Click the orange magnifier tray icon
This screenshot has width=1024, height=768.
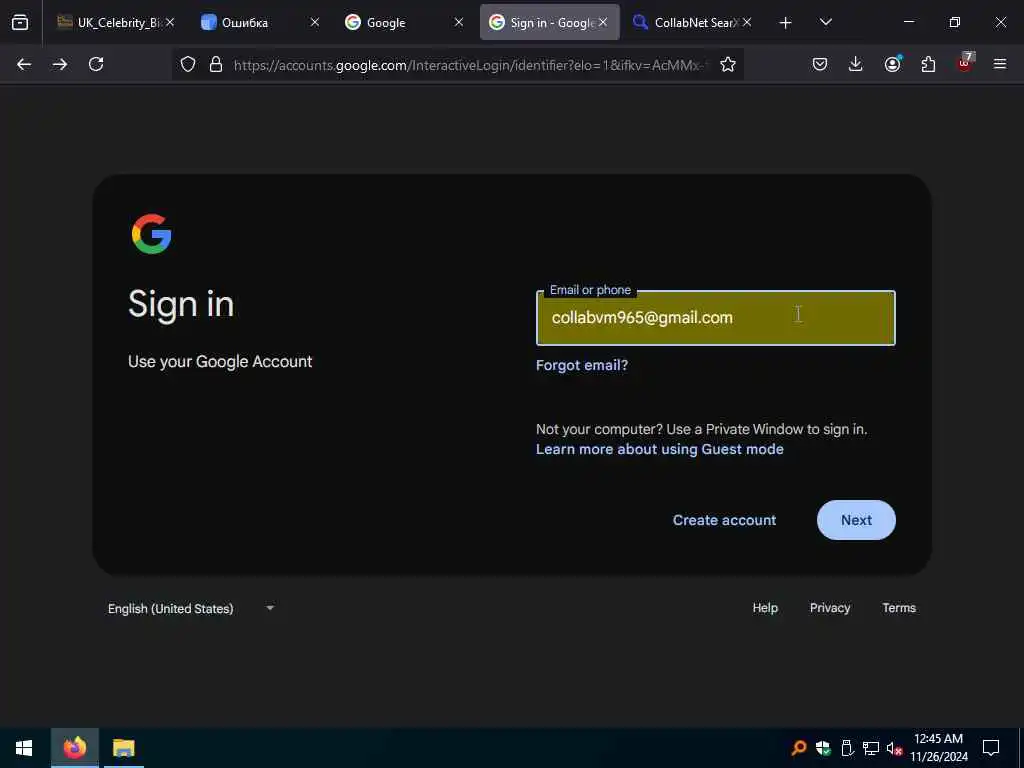[x=799, y=748]
